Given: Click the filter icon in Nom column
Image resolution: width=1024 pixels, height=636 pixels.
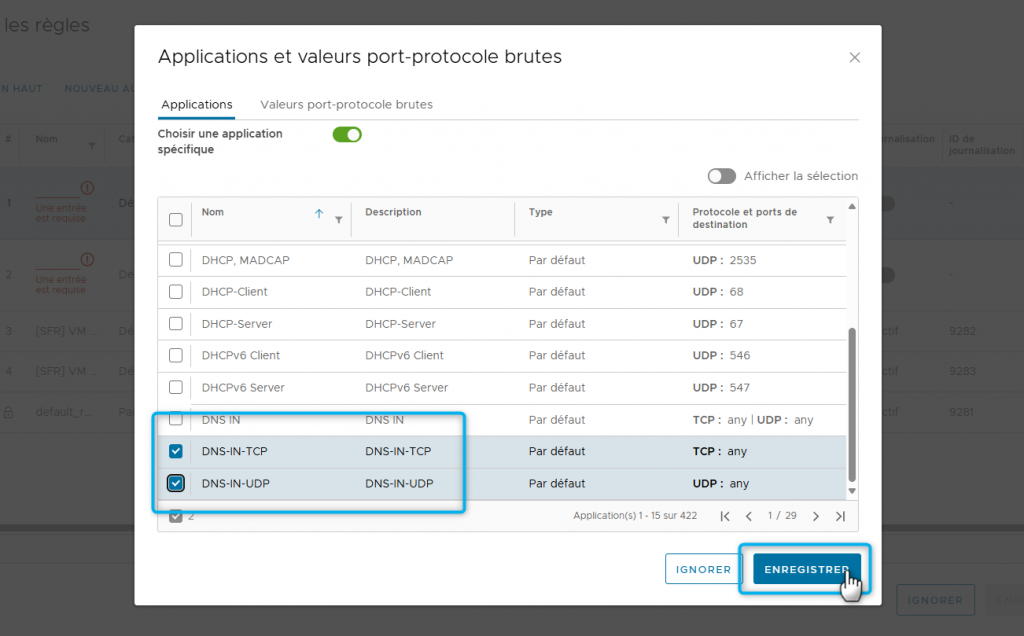Looking at the screenshot, I should [338, 220].
